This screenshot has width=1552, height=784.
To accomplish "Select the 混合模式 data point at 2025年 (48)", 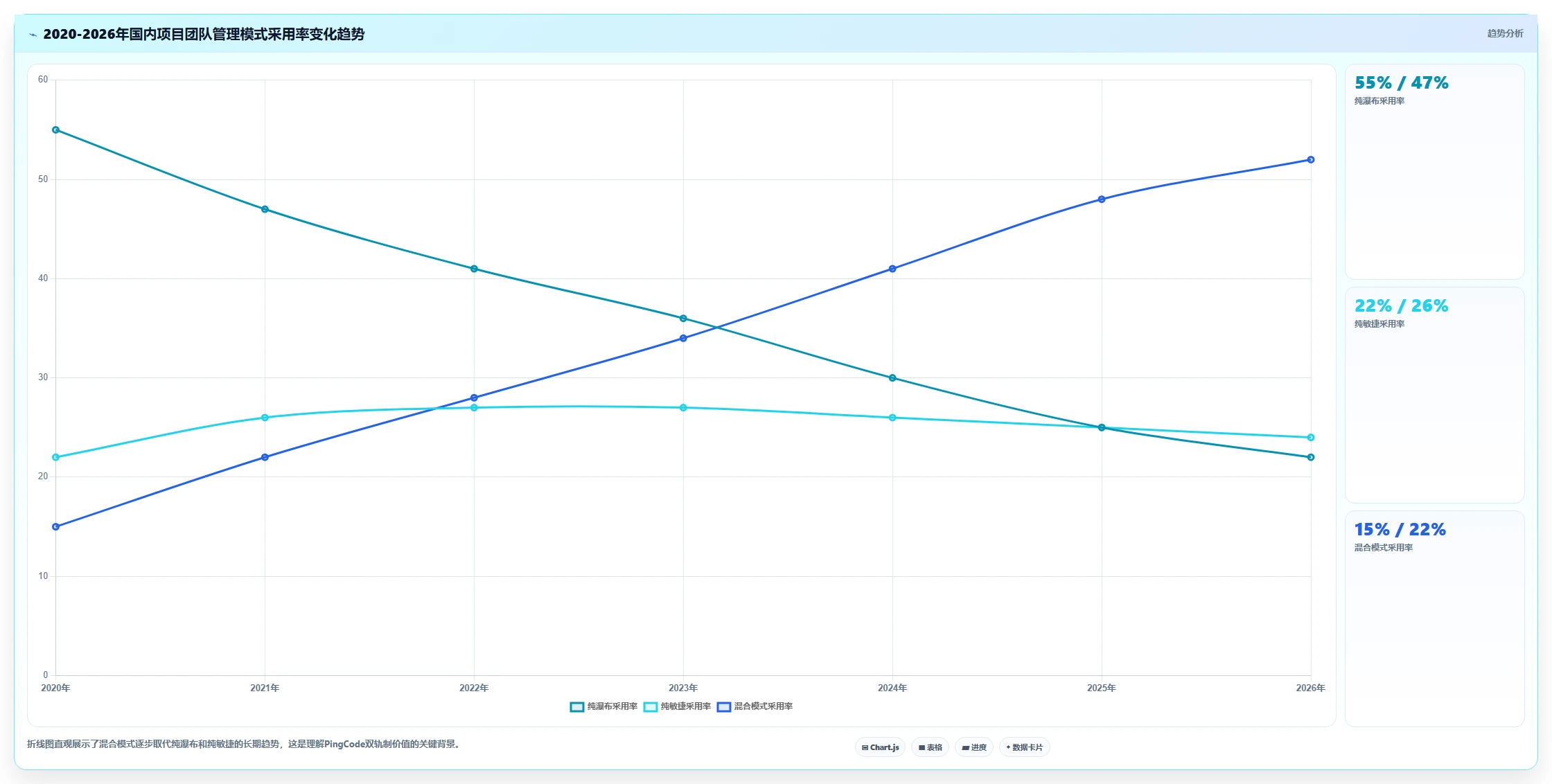I will pyautogui.click(x=1102, y=199).
